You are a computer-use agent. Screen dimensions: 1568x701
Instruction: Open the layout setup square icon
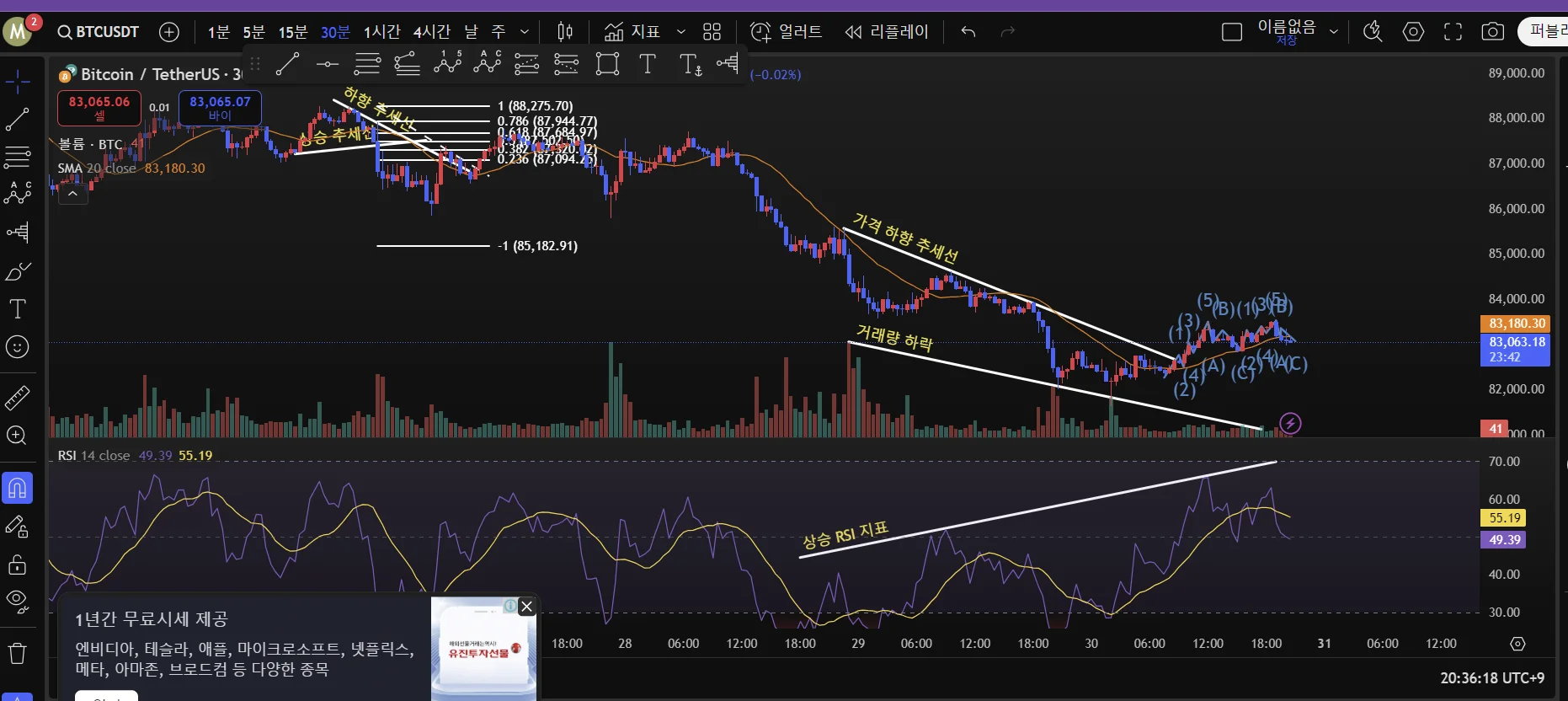point(1232,32)
